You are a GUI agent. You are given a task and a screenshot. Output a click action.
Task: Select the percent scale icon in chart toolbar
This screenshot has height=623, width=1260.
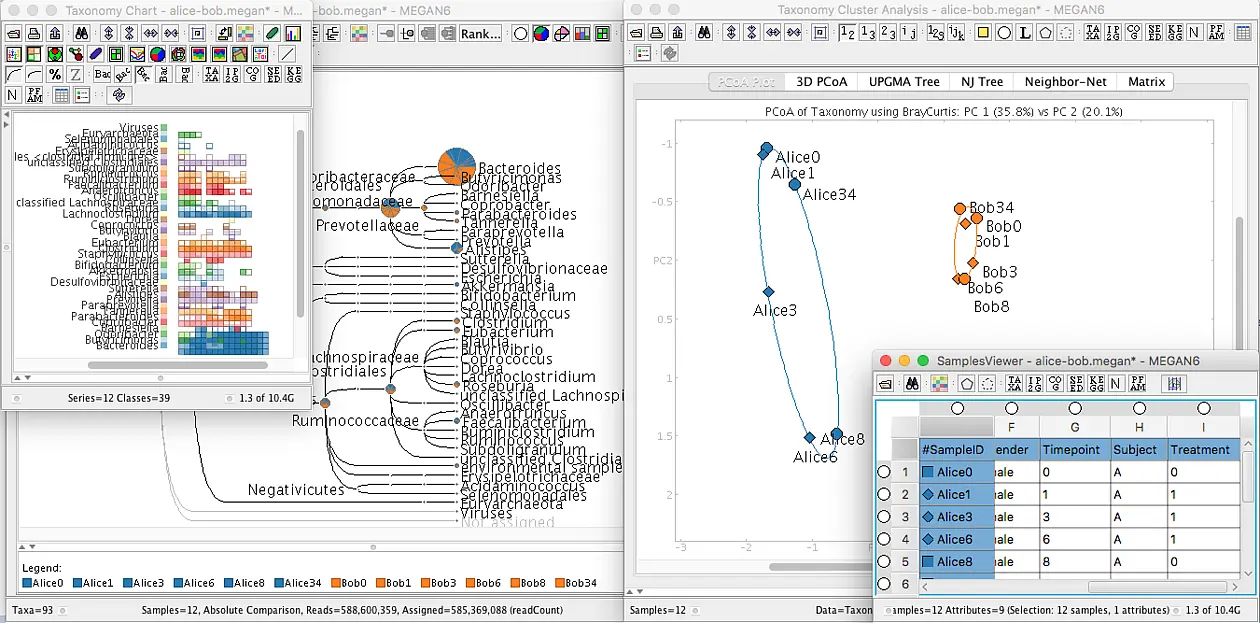pyautogui.click(x=55, y=74)
